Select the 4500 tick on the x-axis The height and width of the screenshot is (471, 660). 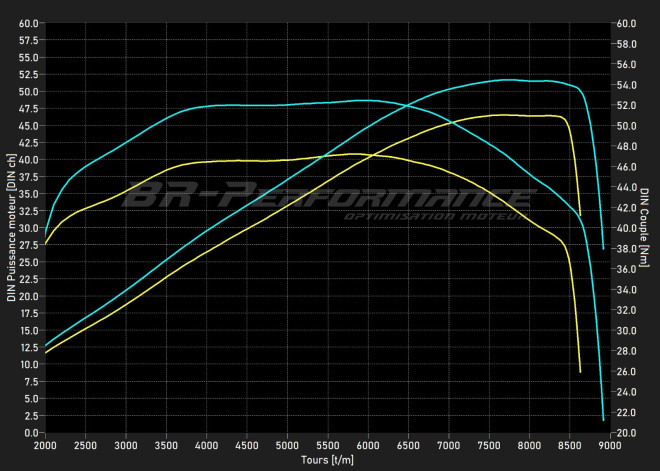(247, 445)
